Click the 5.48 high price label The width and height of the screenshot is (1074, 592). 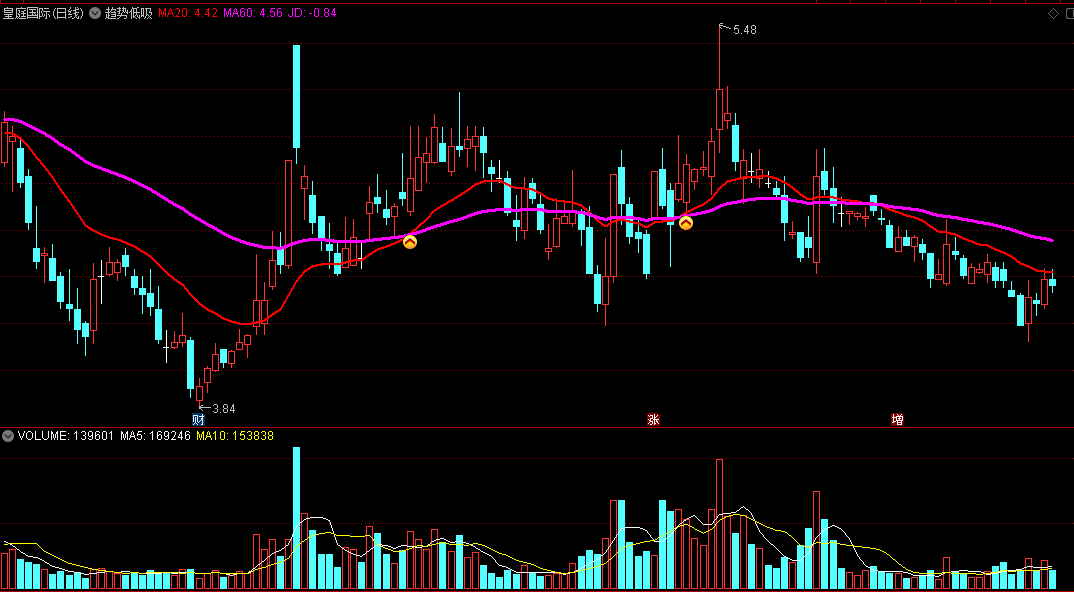pyautogui.click(x=745, y=30)
